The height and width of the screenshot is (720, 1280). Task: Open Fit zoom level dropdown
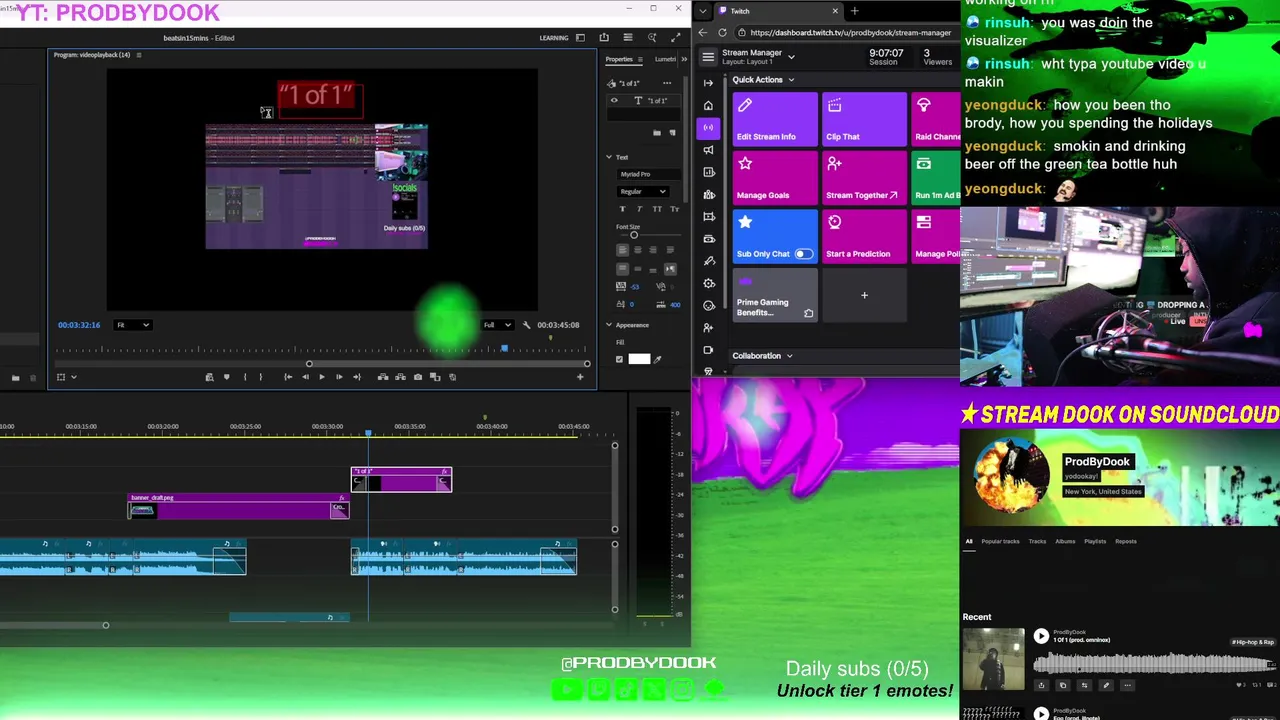pyautogui.click(x=132, y=325)
